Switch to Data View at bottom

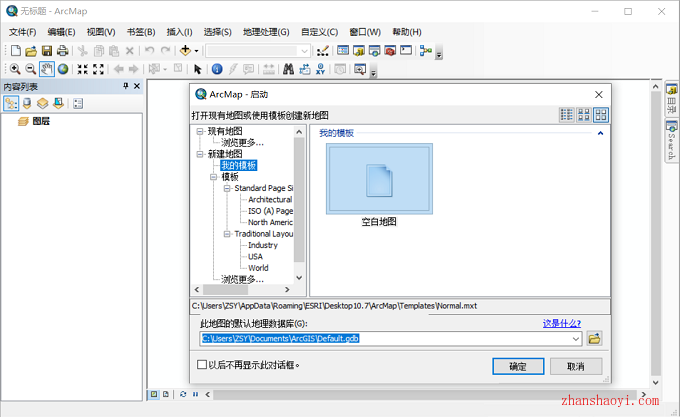click(154, 394)
